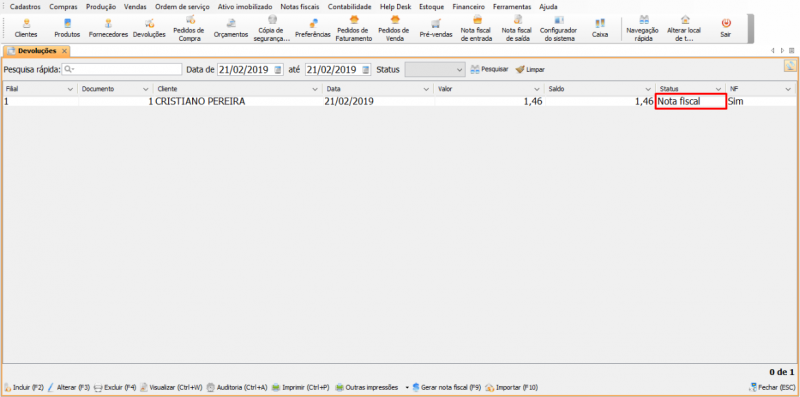Viewport: 800px width, 397px height.
Task: Open Documento column filter arrow
Action: click(146, 89)
